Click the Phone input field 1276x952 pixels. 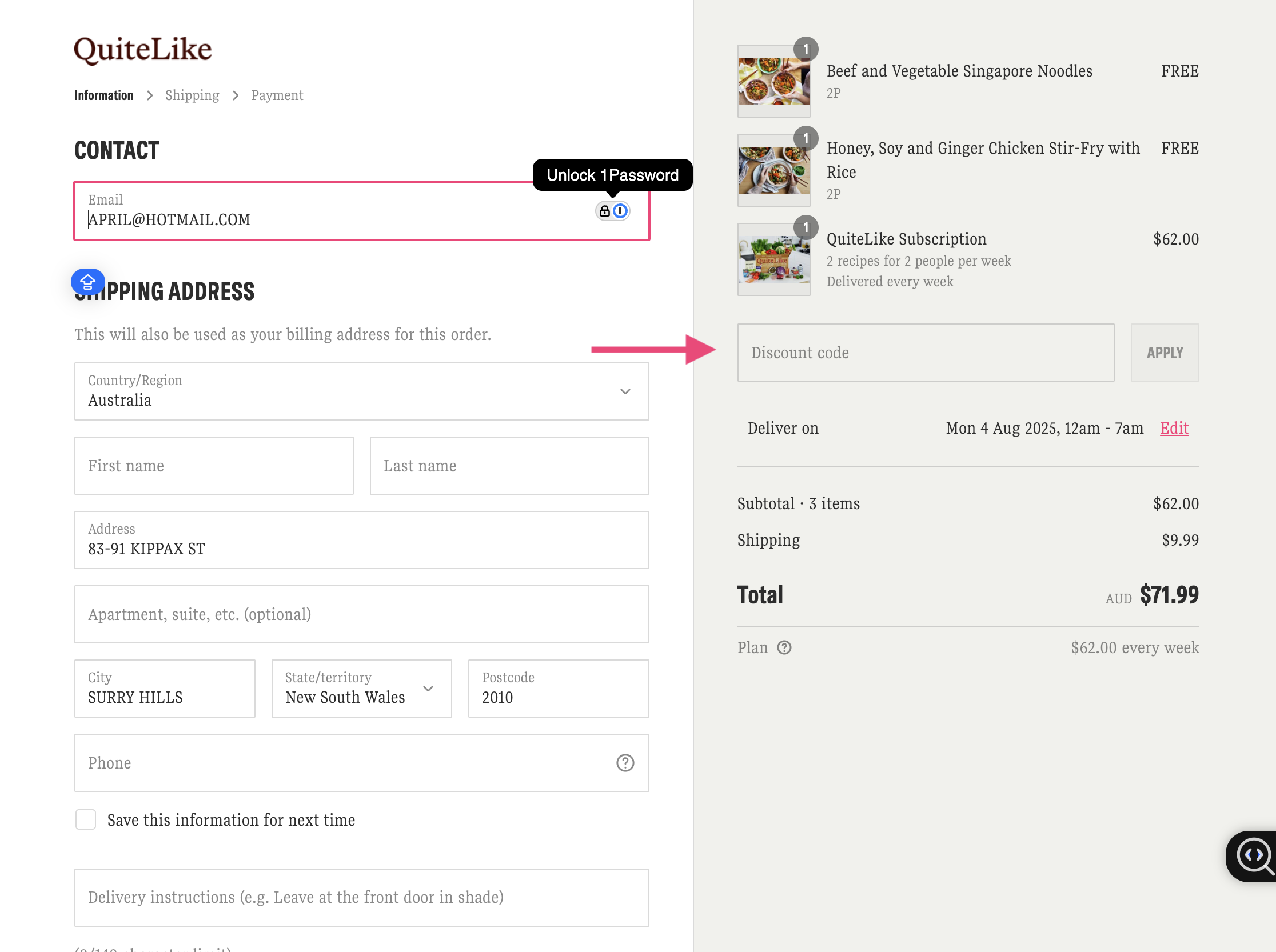[361, 763]
